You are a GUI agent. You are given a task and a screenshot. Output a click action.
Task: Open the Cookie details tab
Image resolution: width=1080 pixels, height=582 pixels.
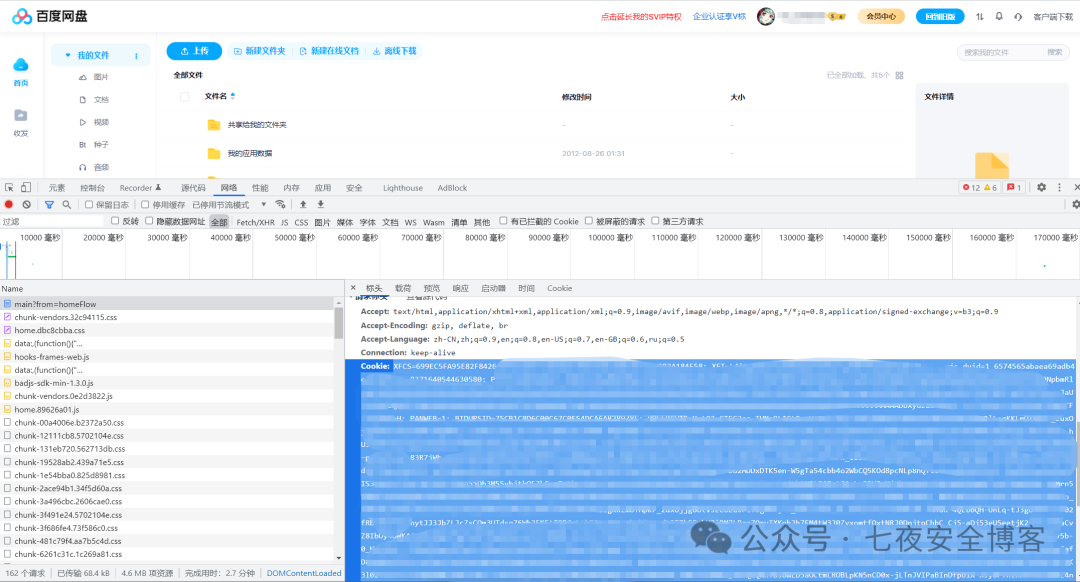[559, 288]
